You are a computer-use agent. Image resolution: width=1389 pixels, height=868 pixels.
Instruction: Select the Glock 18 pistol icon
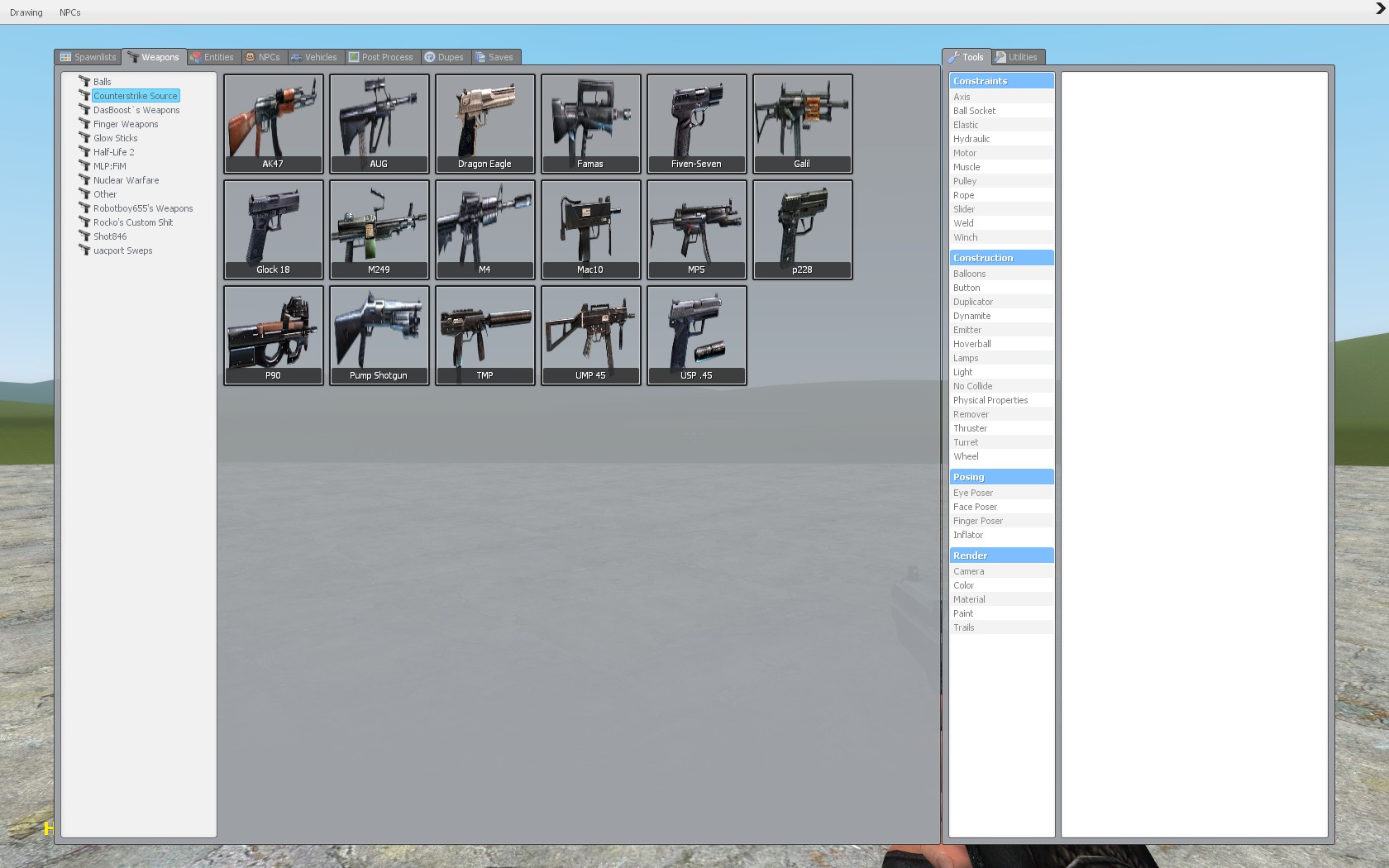[273, 229]
